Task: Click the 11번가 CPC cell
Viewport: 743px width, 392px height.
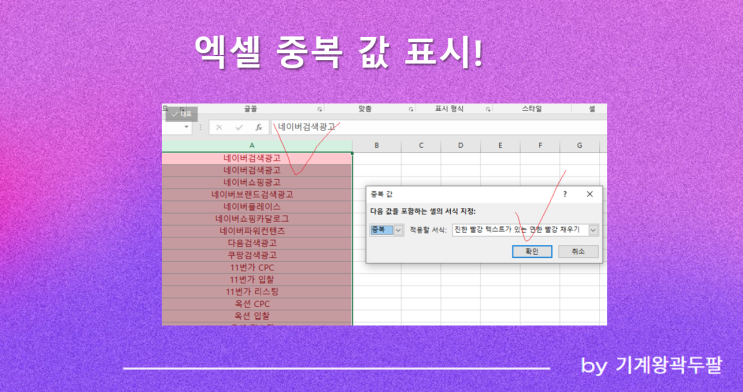Action: coord(257,268)
